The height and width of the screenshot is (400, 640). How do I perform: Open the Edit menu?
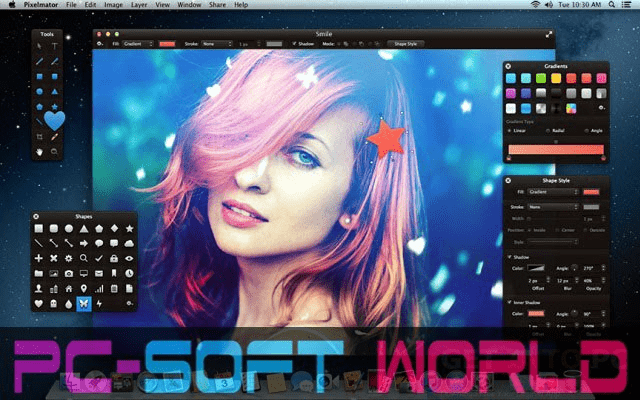(x=90, y=4)
